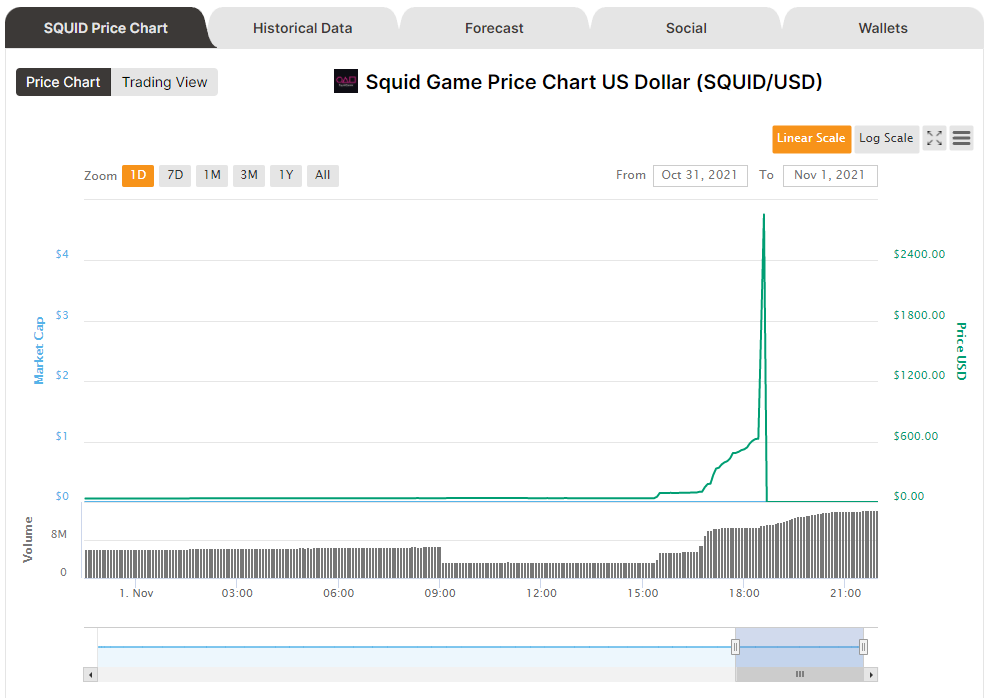Grab the right navigator range handle
The width and height of the screenshot is (990, 698).
point(864,647)
